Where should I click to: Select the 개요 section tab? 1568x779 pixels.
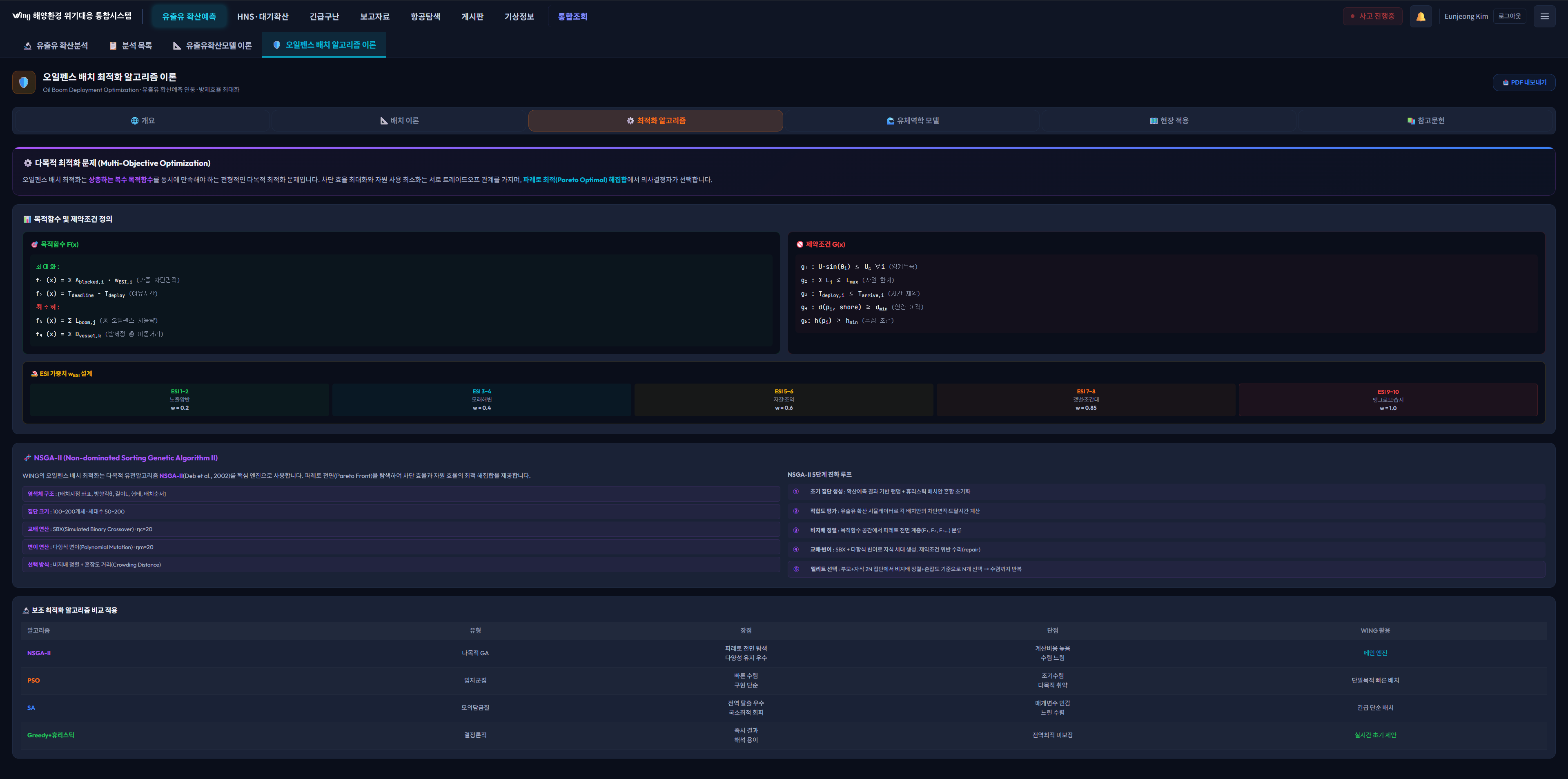[x=143, y=121]
